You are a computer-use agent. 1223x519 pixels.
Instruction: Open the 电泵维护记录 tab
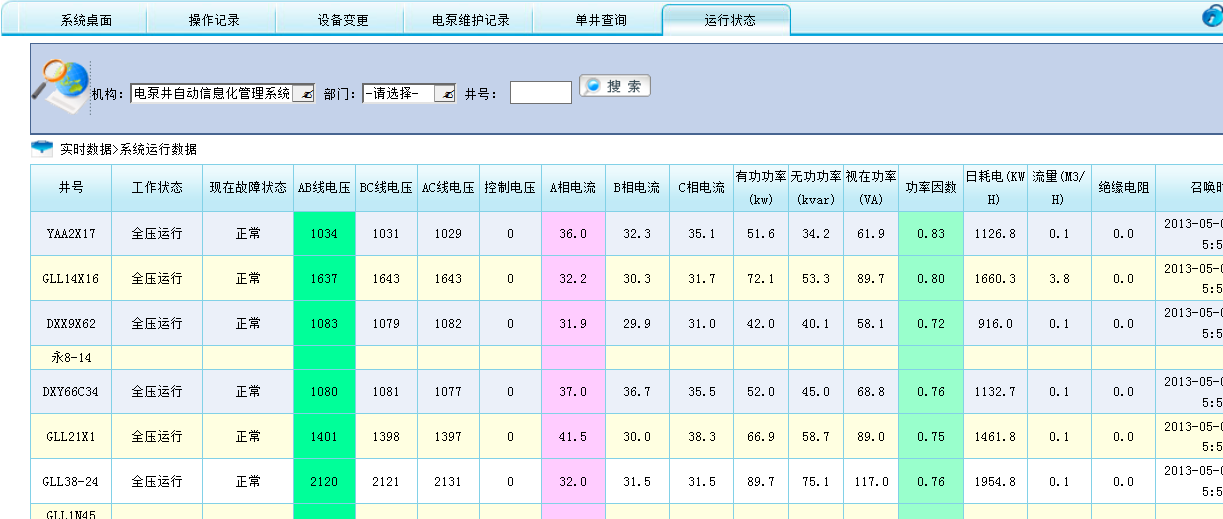(x=471, y=20)
